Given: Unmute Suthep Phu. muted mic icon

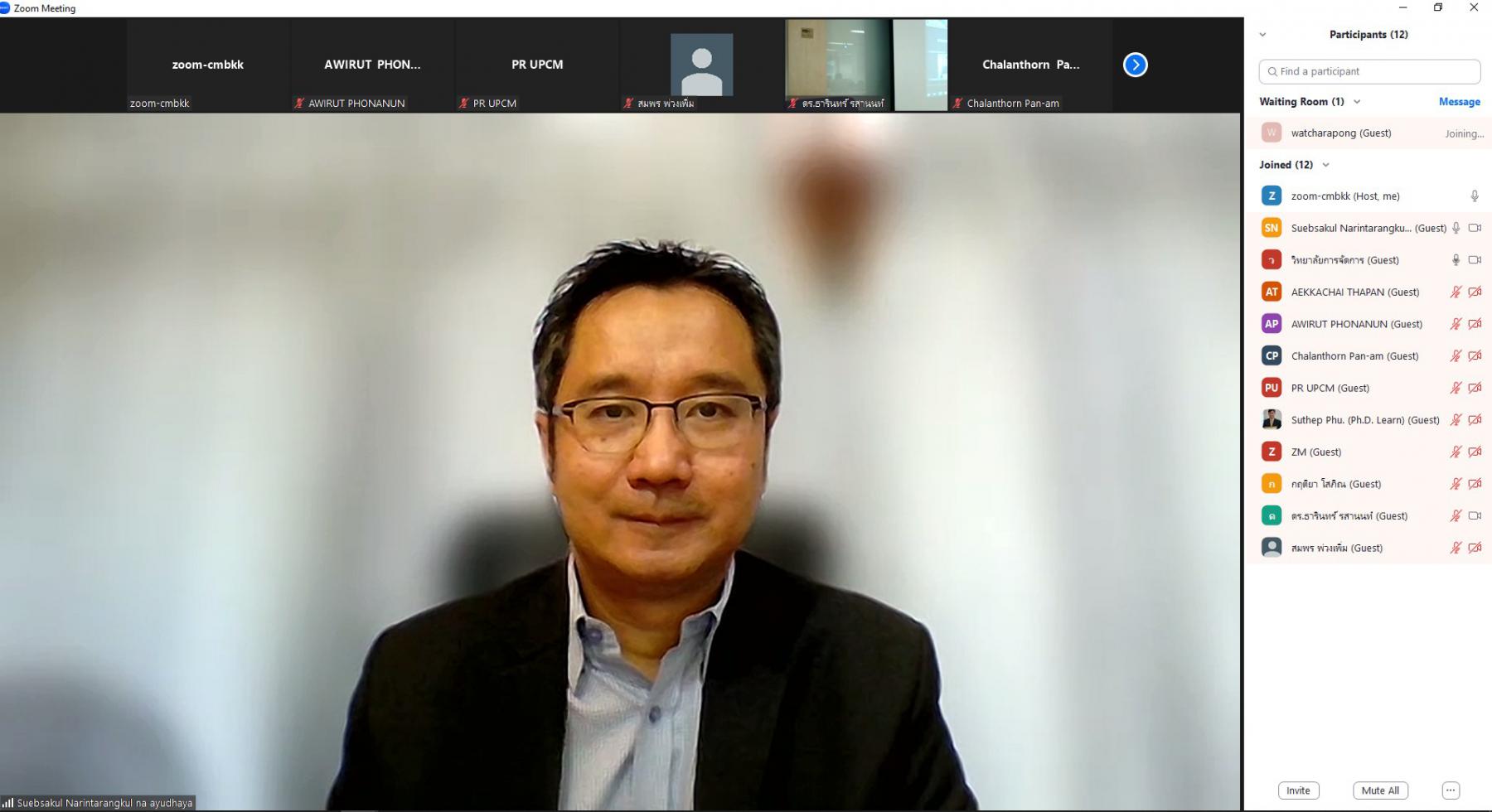Looking at the screenshot, I should (x=1456, y=420).
